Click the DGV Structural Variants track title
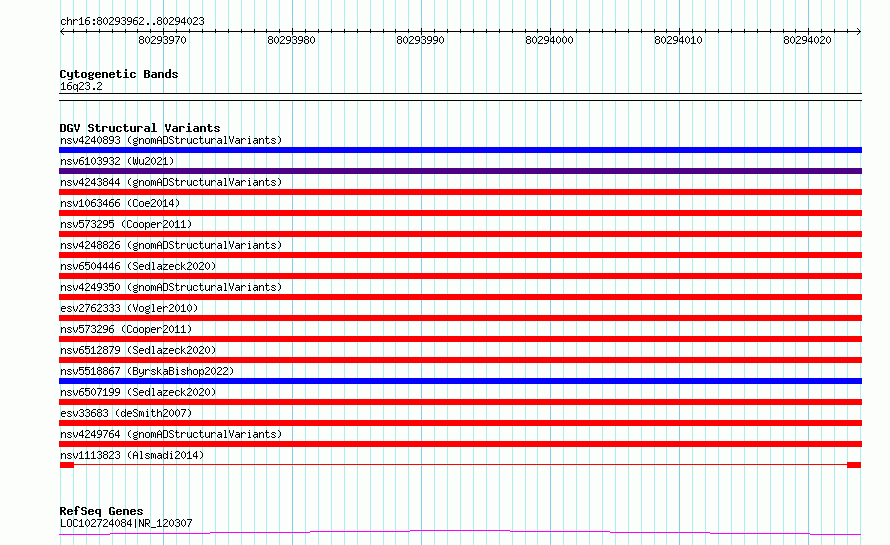The height and width of the screenshot is (545, 890). tap(140, 128)
